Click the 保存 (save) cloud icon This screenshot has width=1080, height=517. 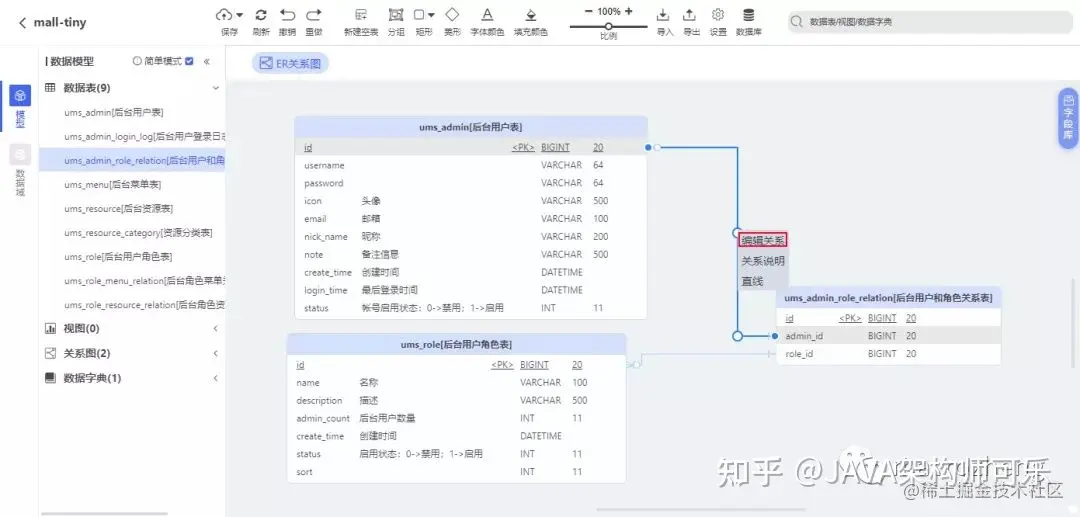click(225, 14)
